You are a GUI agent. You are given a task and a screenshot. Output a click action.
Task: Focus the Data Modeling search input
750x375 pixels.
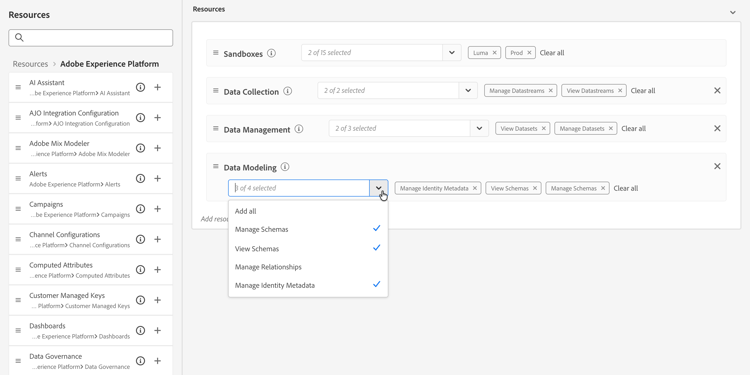click(x=299, y=188)
